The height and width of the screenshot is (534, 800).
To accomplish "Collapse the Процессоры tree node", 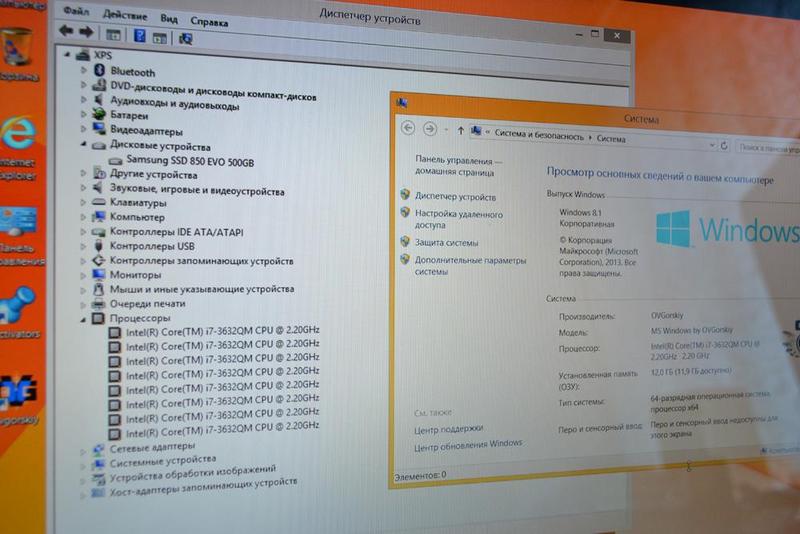I will pyautogui.click(x=83, y=318).
